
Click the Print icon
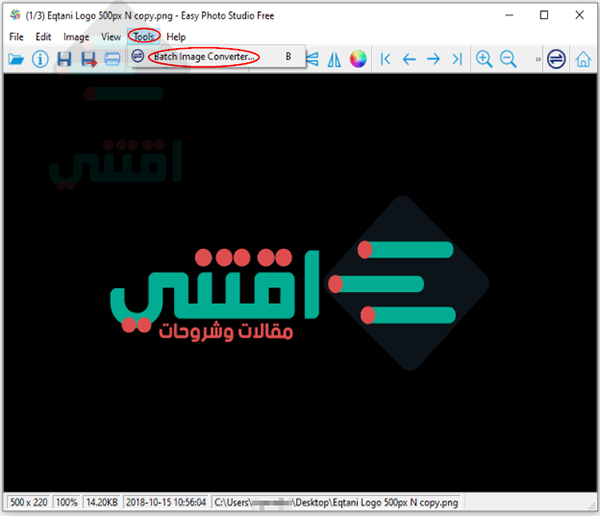tap(112, 59)
